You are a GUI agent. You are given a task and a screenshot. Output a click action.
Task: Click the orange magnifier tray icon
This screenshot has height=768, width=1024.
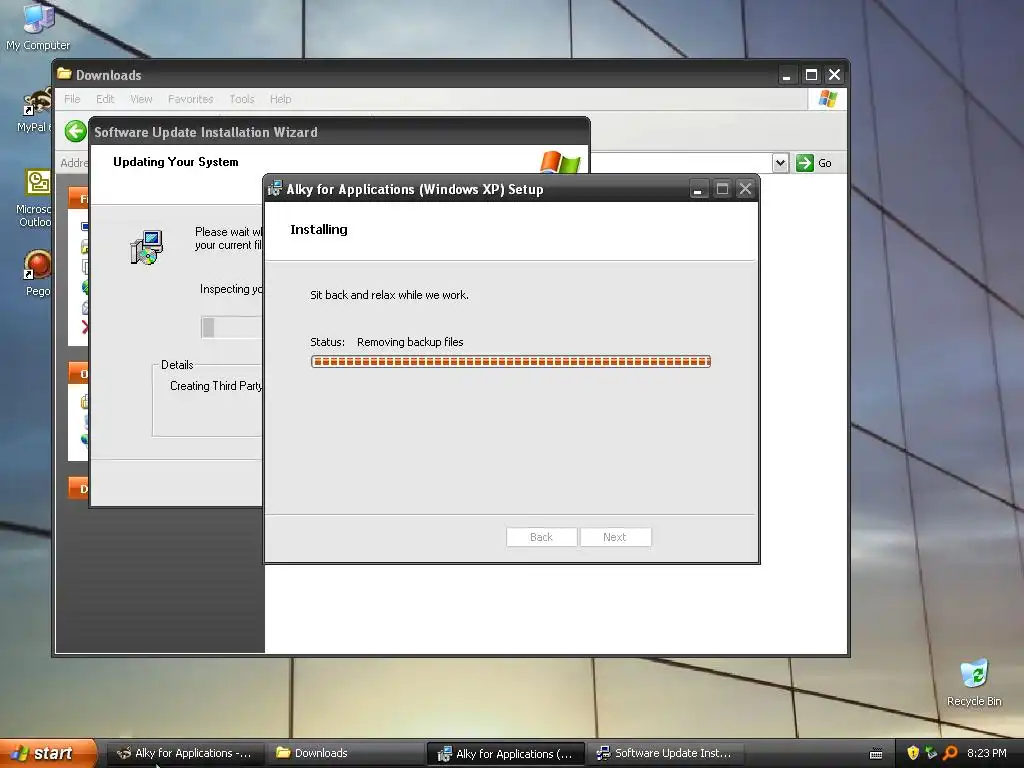[950, 753]
